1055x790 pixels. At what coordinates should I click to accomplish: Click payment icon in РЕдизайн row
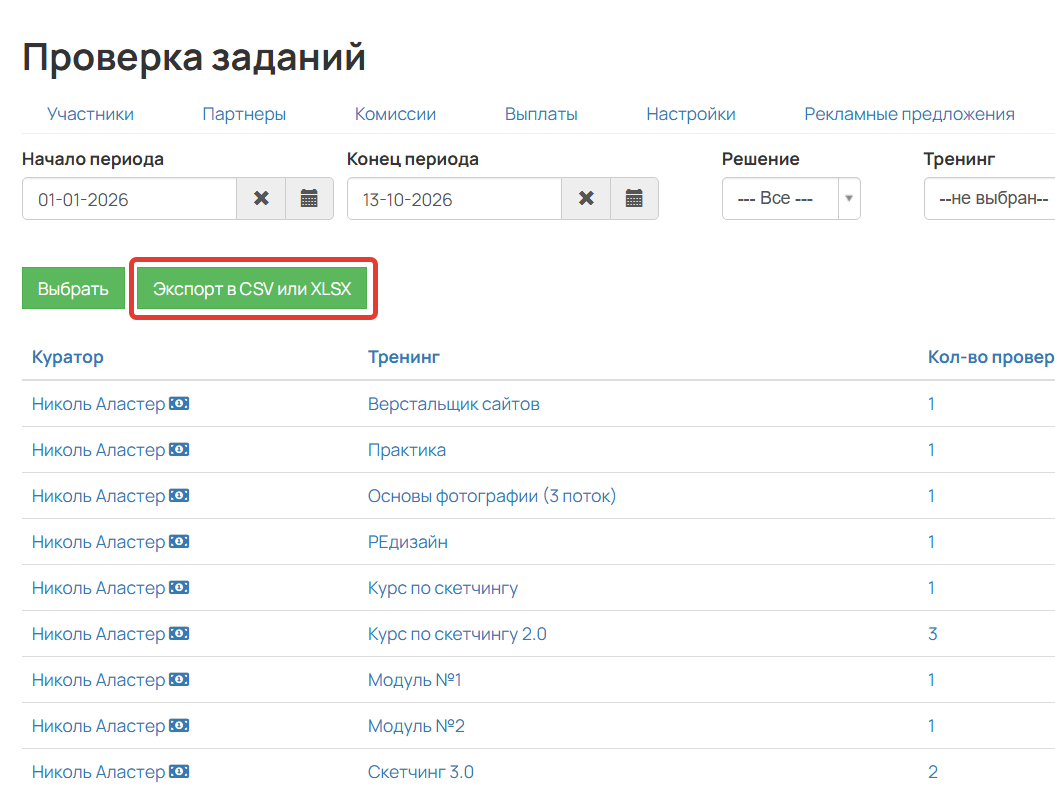[x=179, y=541]
